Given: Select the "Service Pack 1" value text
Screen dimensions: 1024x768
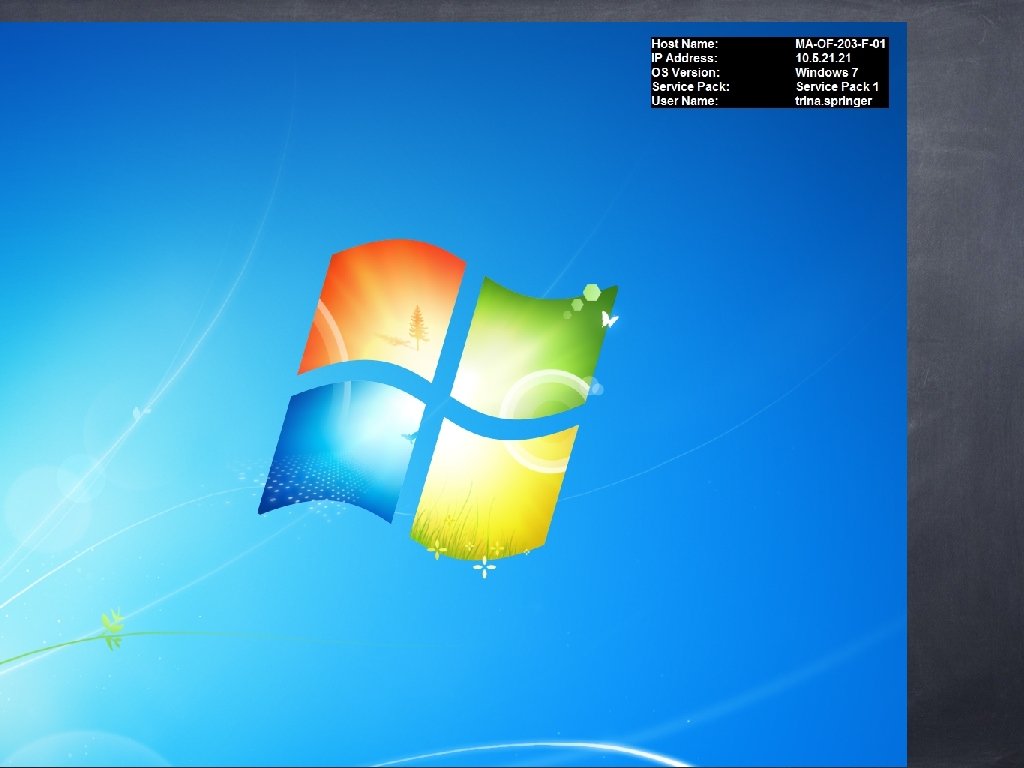Looking at the screenshot, I should (x=837, y=86).
